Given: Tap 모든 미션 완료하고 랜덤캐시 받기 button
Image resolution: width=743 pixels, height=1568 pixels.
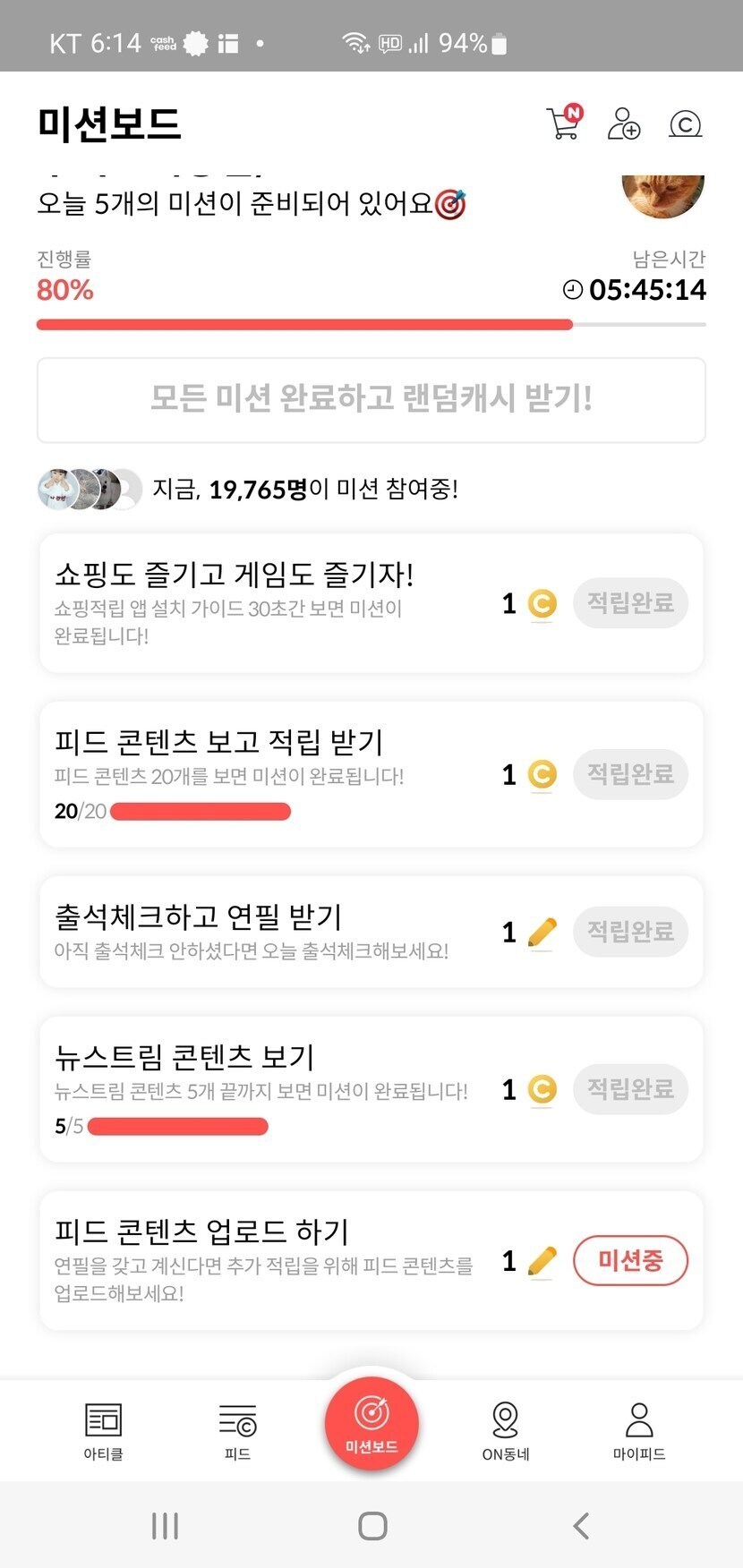Looking at the screenshot, I should click(371, 399).
